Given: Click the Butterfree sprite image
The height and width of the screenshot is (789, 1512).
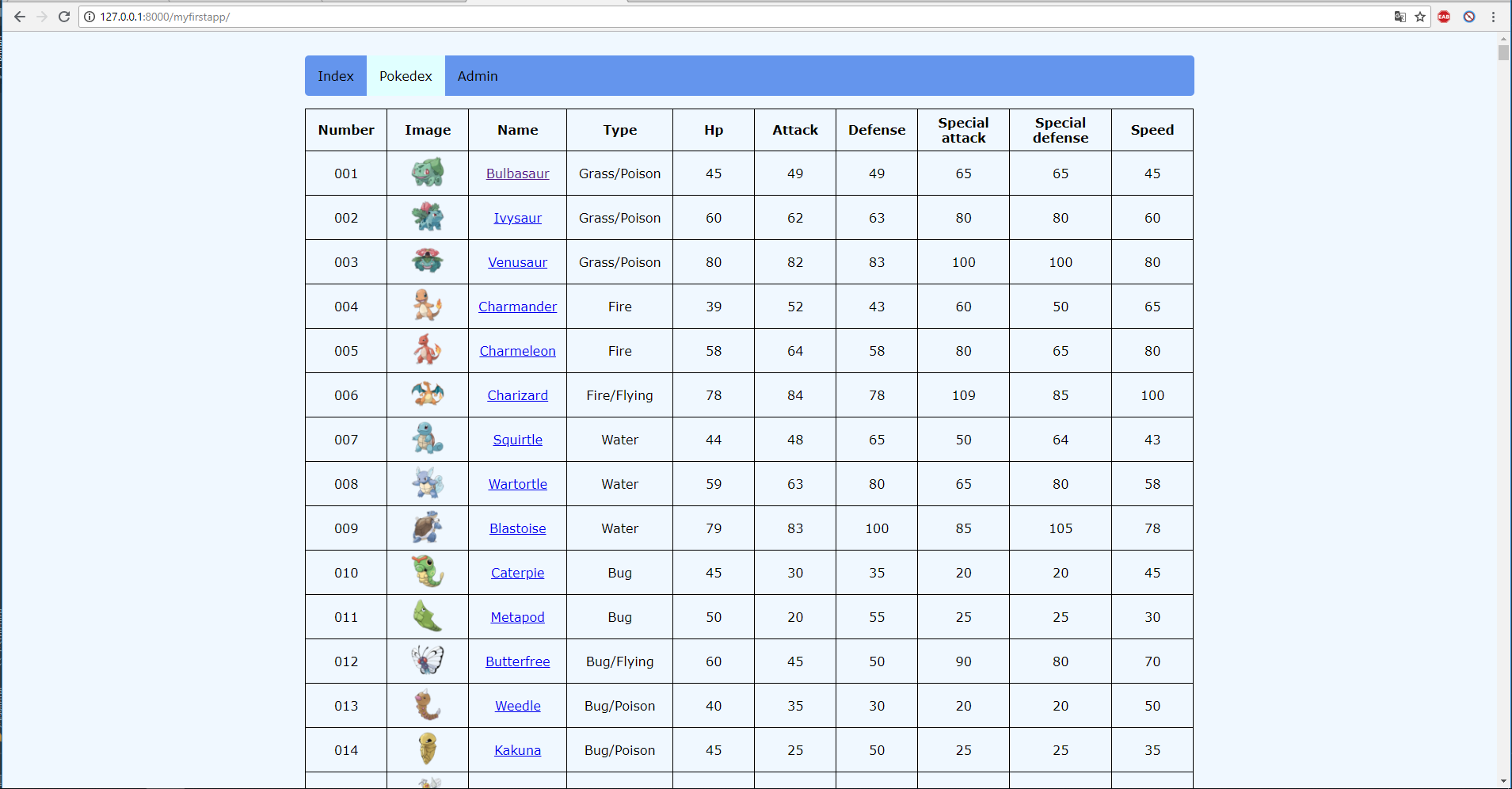Looking at the screenshot, I should pyautogui.click(x=428, y=660).
